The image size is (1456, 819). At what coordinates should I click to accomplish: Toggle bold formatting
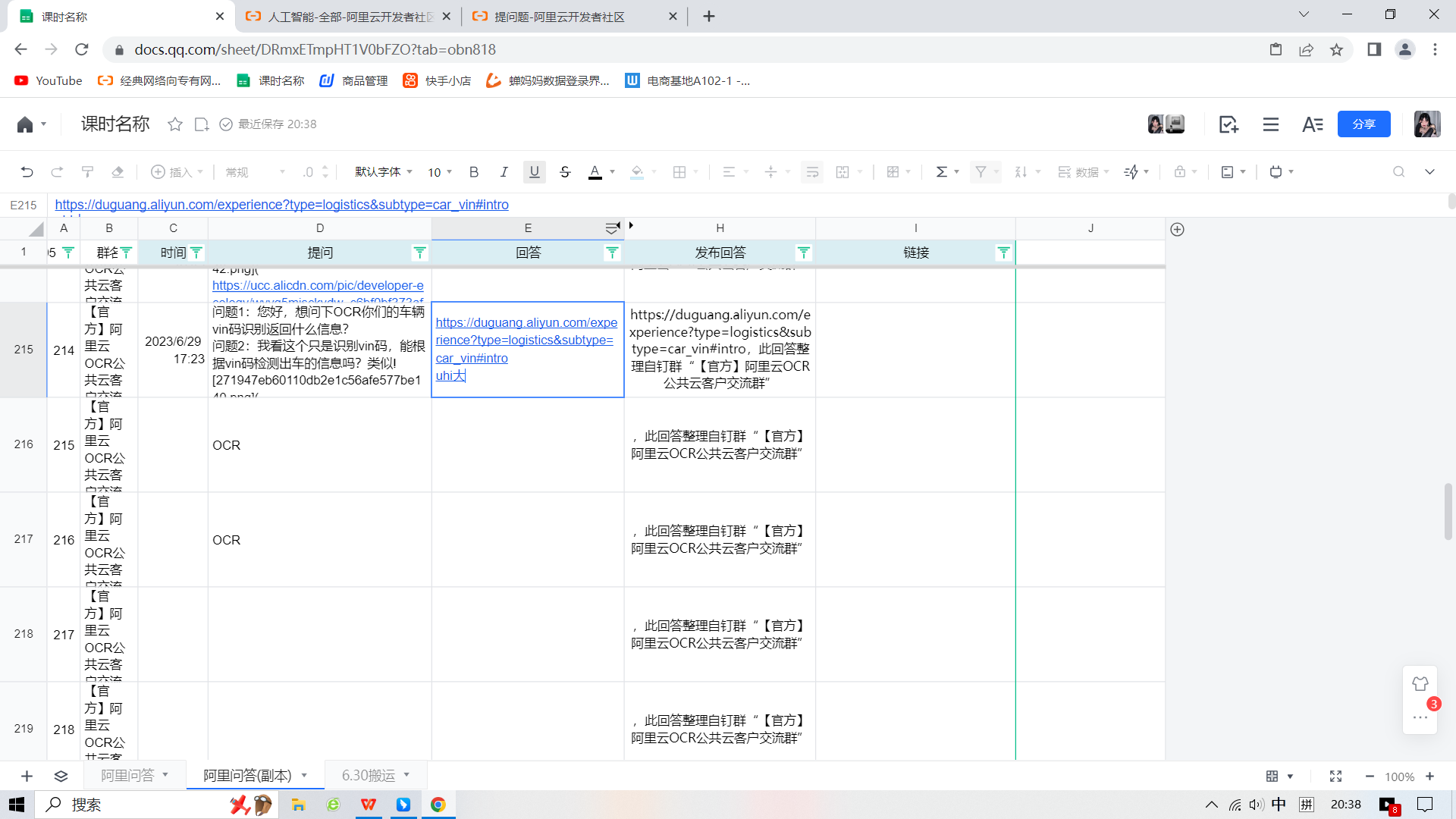coord(474,172)
